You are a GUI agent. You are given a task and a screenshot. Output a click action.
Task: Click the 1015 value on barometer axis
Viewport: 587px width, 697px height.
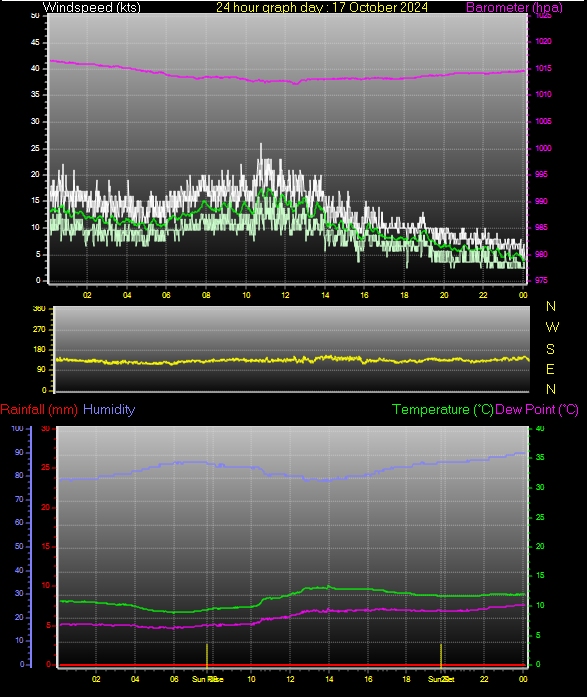point(543,68)
